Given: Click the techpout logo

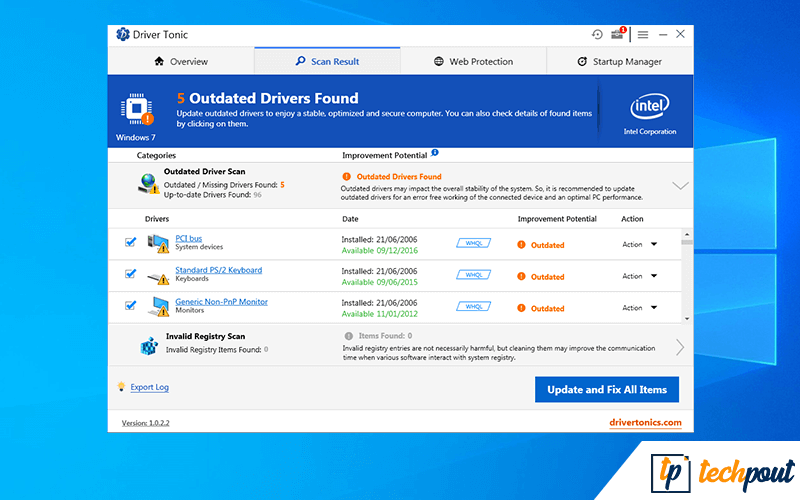Looking at the screenshot, I should pos(722,473).
